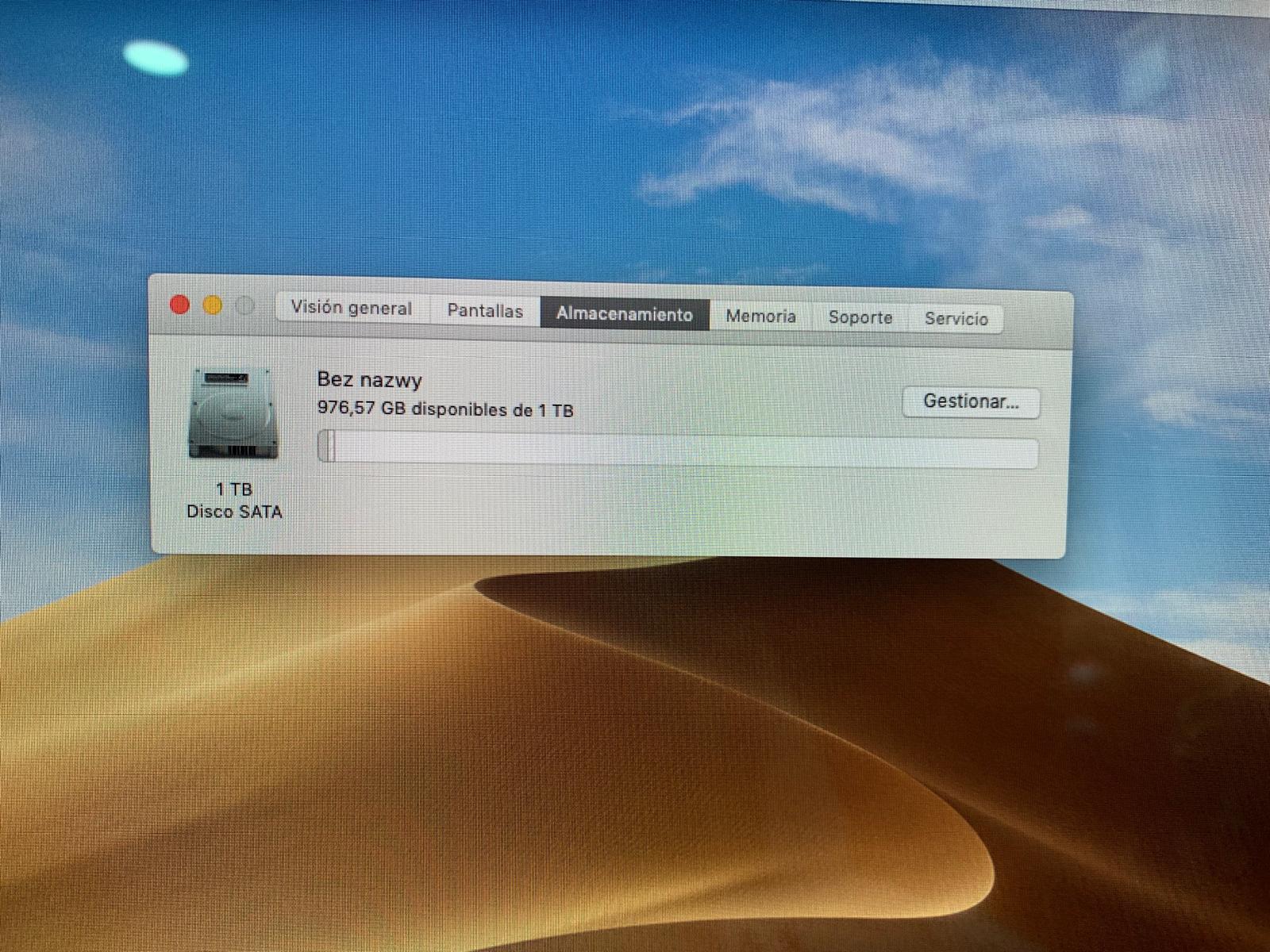Click the SATA hard disk icon
1270x952 pixels.
(233, 414)
